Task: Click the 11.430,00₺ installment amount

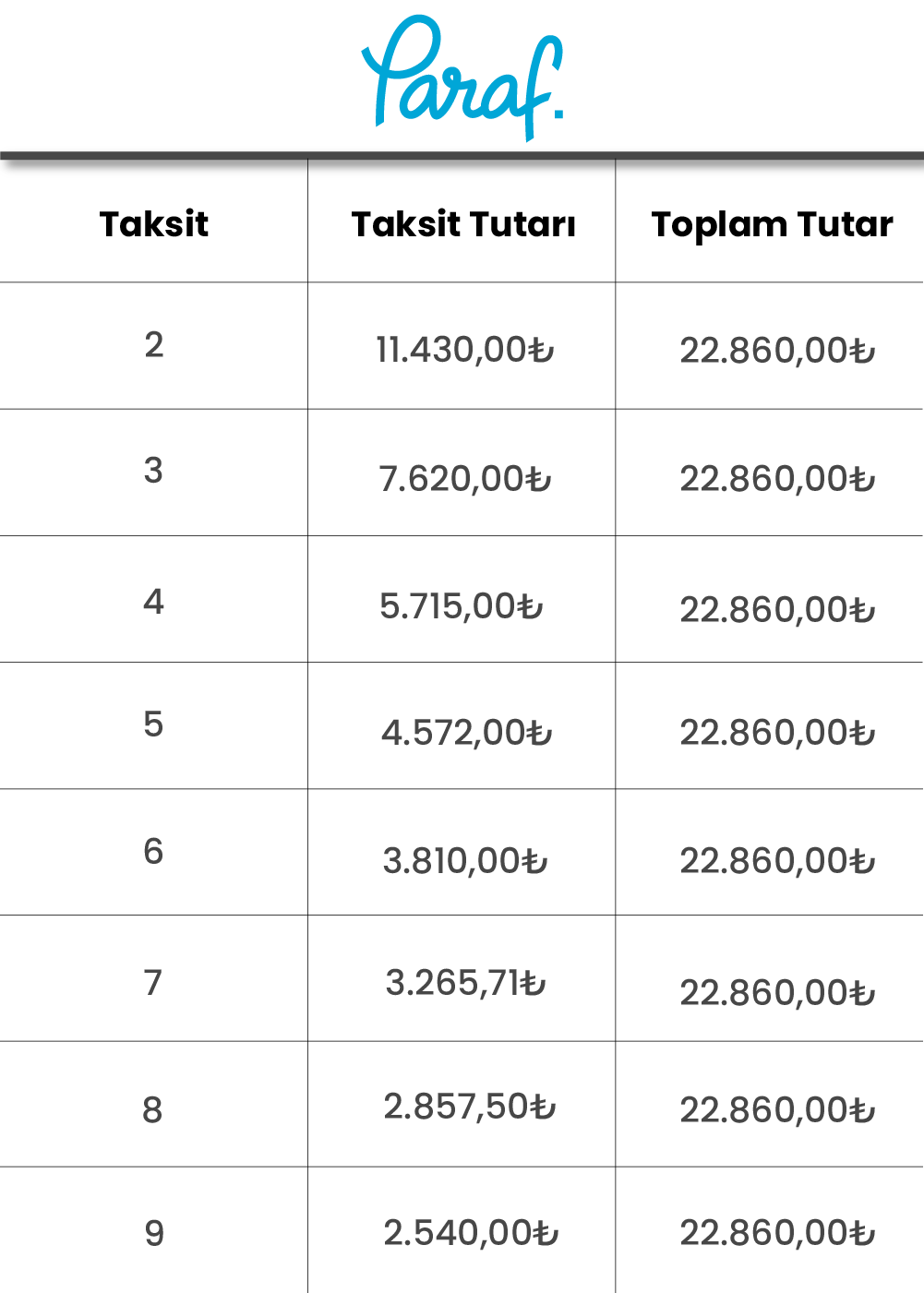Action: pos(465,351)
